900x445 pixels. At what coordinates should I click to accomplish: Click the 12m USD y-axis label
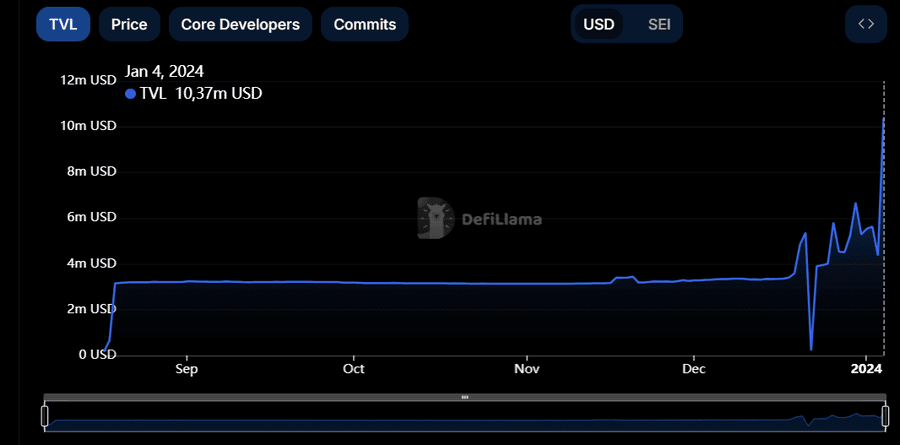click(89, 80)
